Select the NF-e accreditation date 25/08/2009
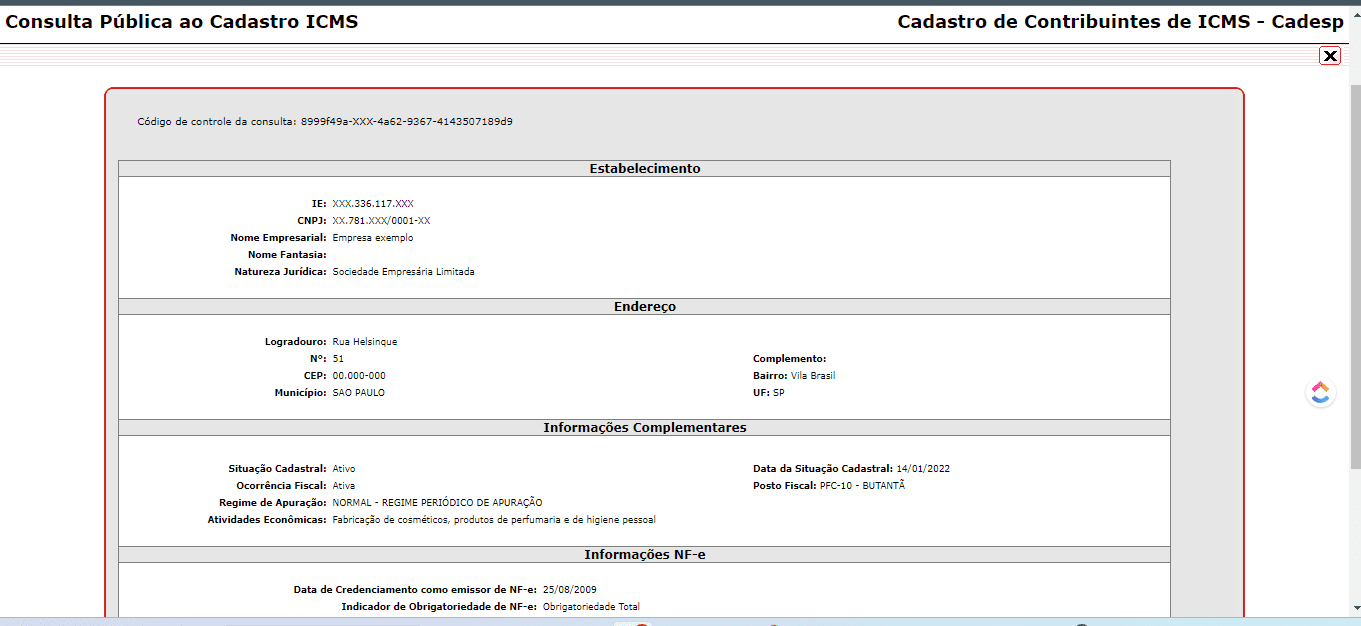 [569, 590]
